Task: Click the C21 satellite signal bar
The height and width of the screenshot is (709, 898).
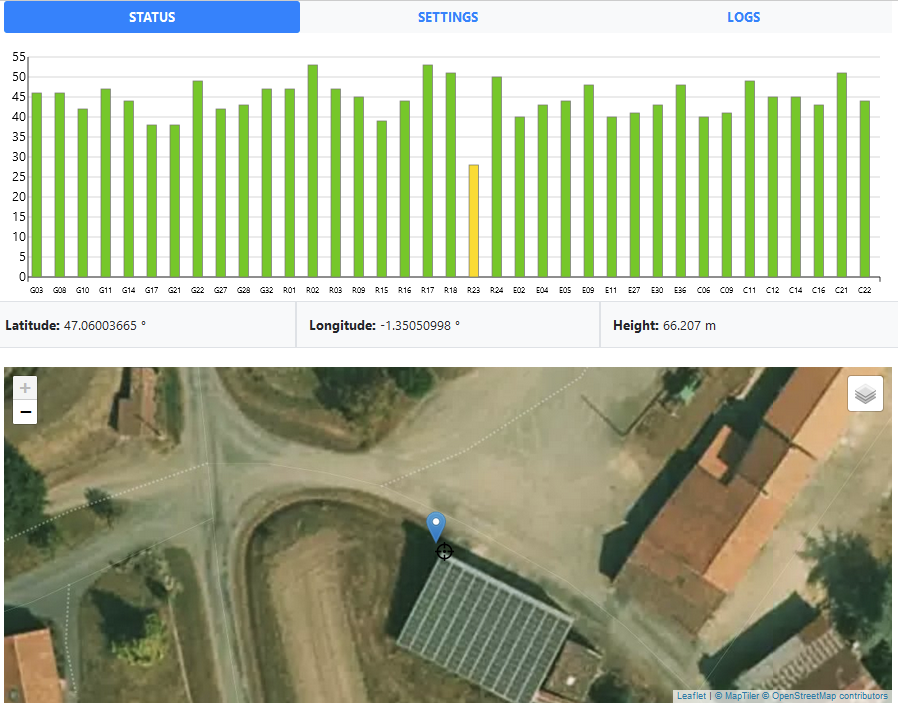Action: tap(842, 175)
